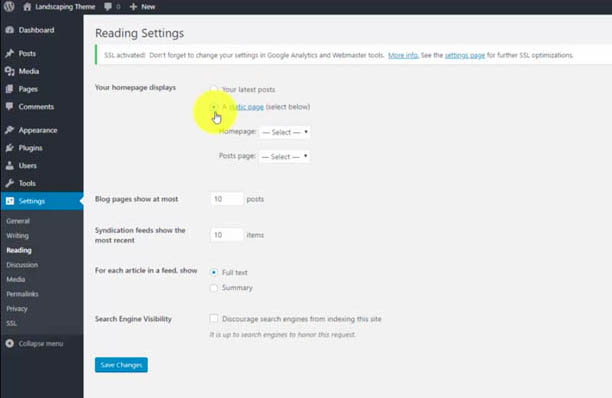This screenshot has height=398, width=612.
Task: Select 'Your latest posts' radio button
Action: click(213, 89)
